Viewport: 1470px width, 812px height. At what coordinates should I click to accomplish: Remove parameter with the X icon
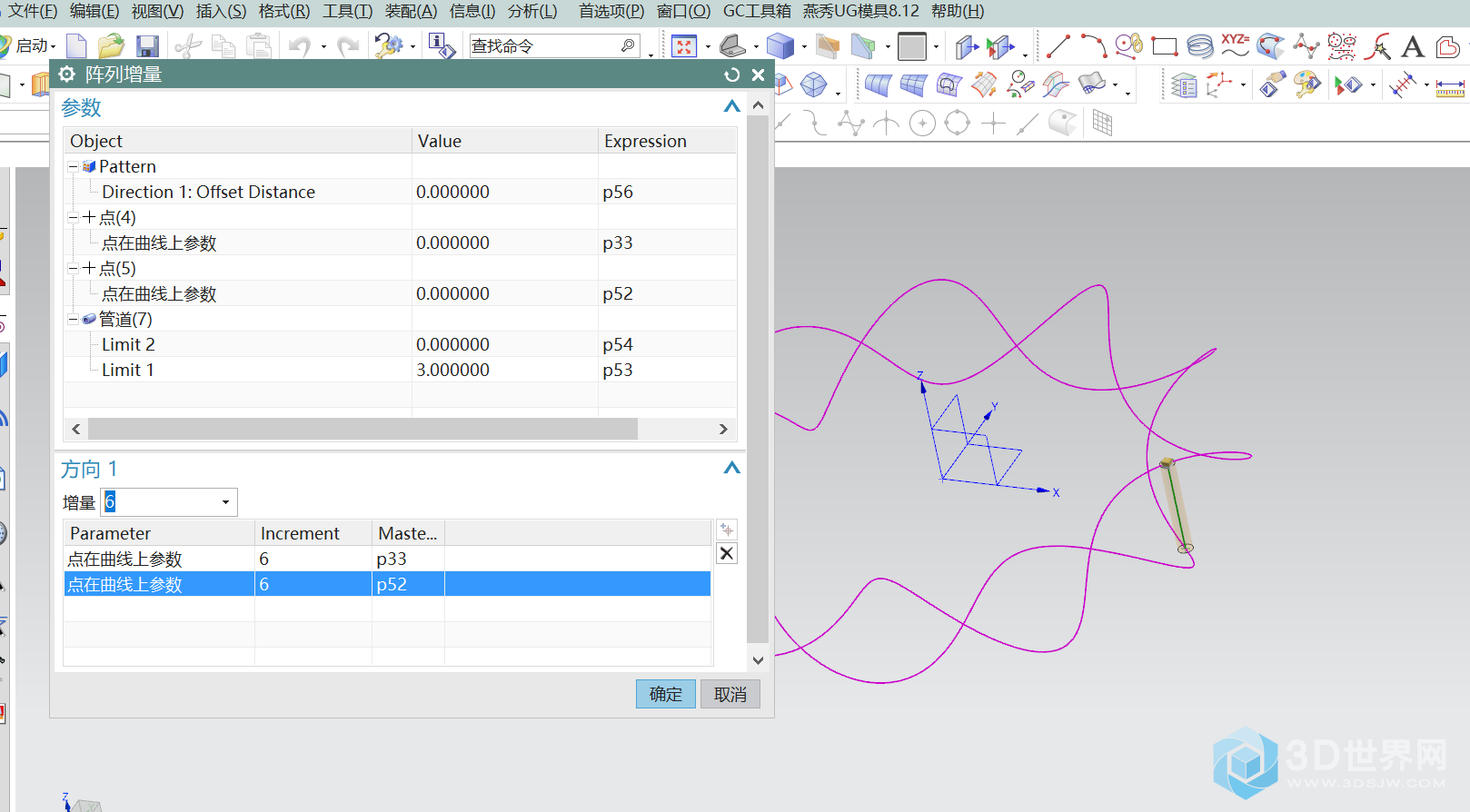727,553
